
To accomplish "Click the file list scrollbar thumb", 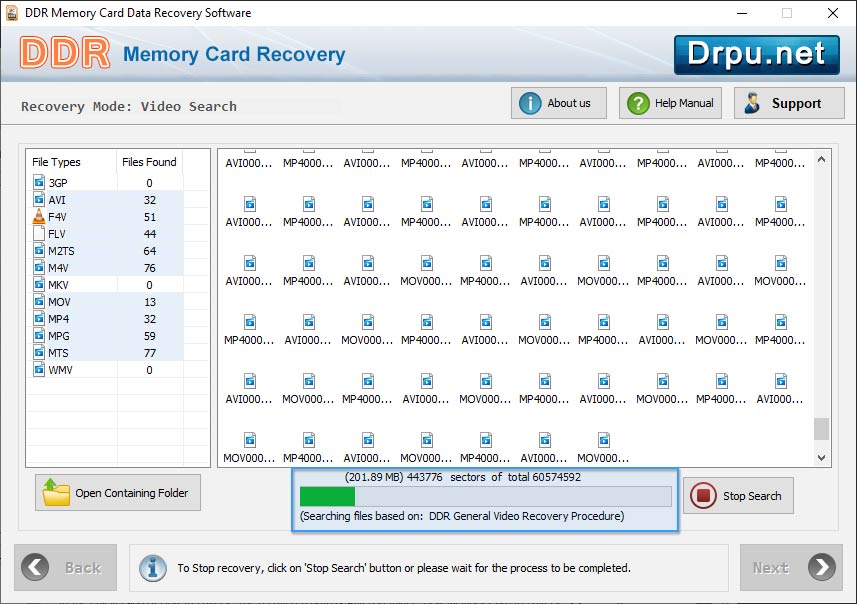I will coord(821,429).
